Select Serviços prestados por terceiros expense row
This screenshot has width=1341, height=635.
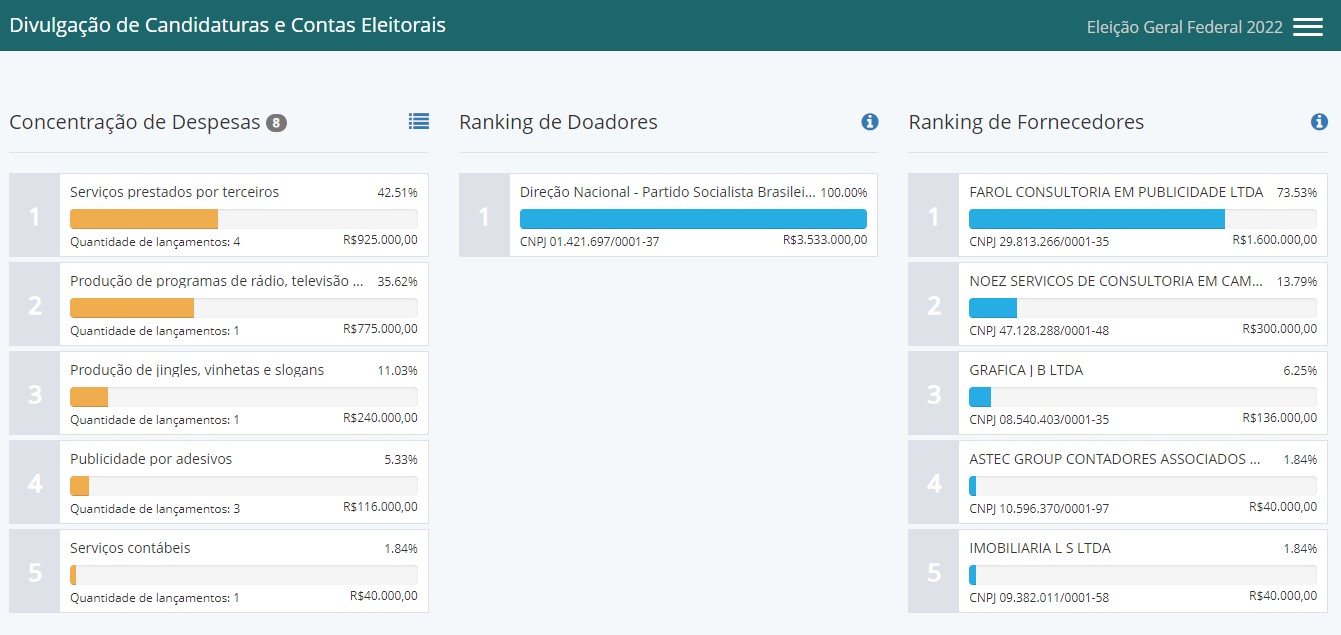pos(174,192)
